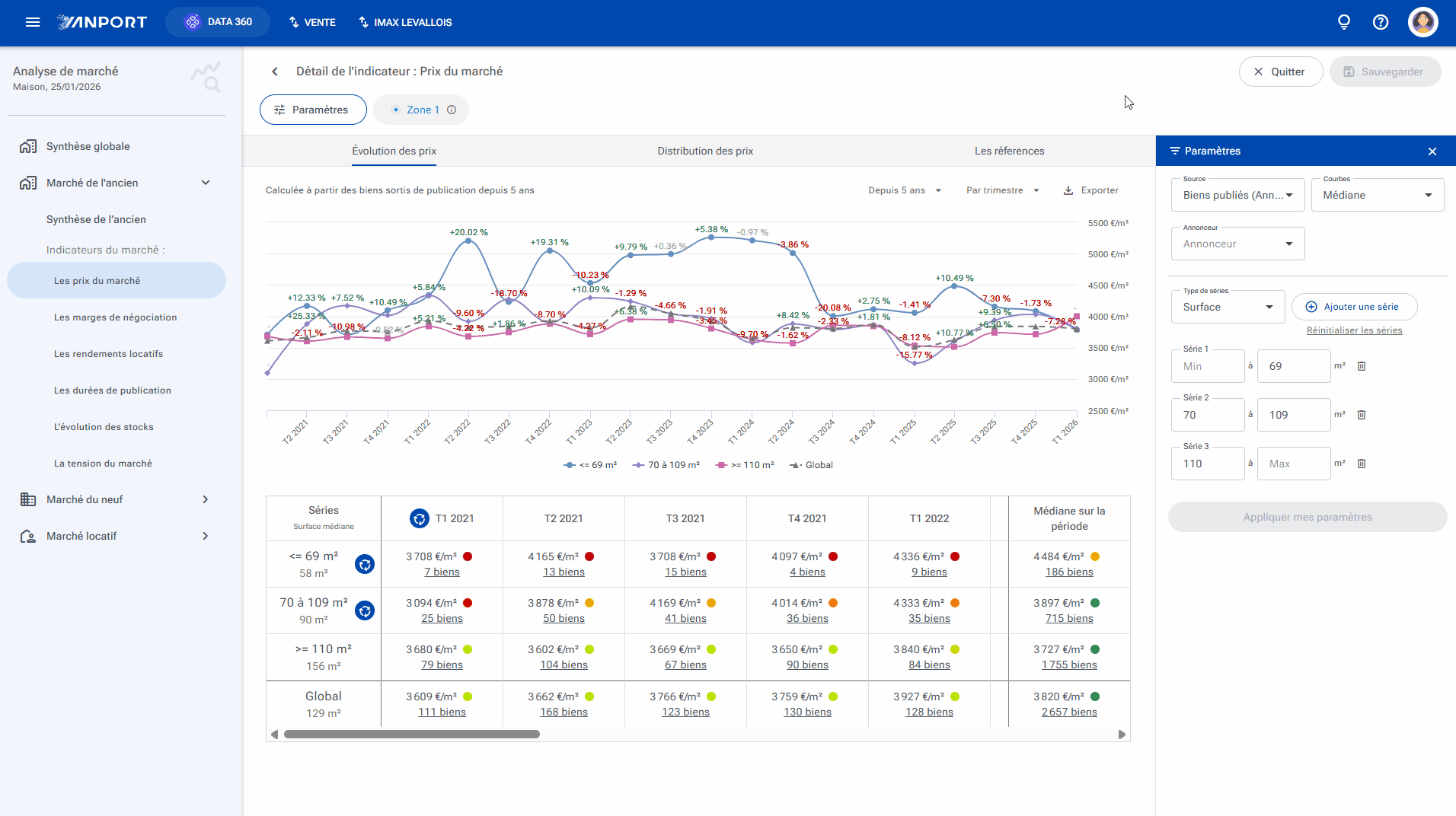Delete Série 3 with trash icon
The height and width of the screenshot is (816, 1456).
pyautogui.click(x=1362, y=464)
